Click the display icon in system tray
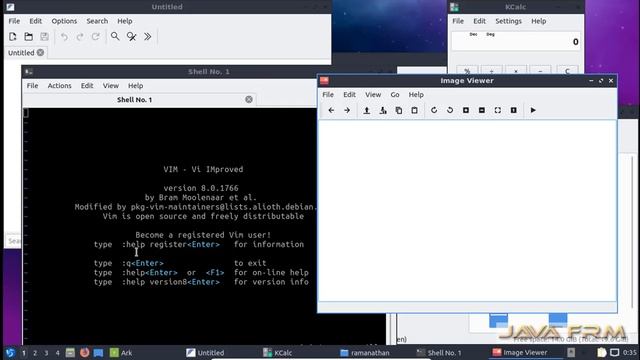Viewport: 640px width, 360px height. (614, 352)
